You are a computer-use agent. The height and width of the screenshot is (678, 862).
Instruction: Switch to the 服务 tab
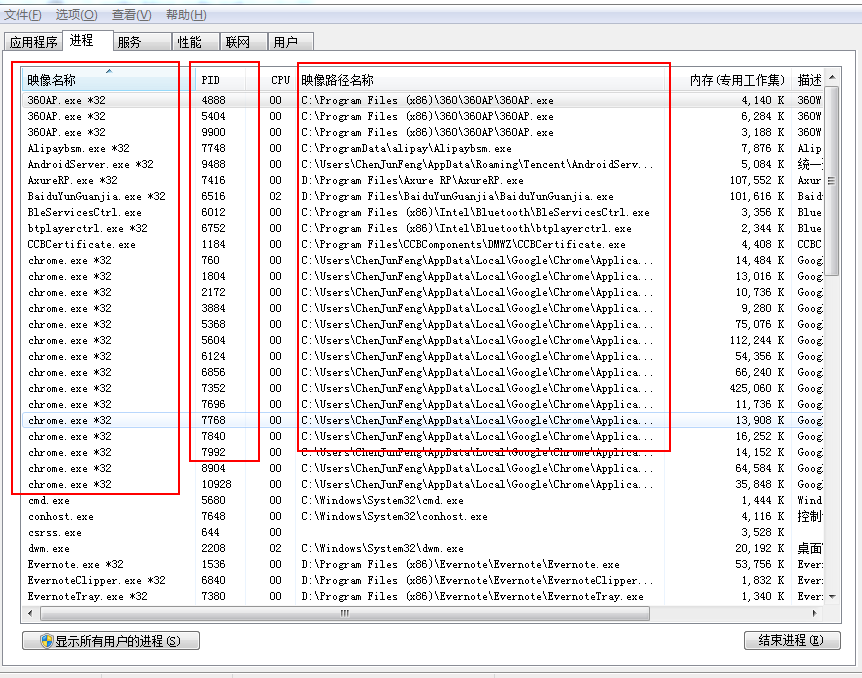pyautogui.click(x=142, y=42)
